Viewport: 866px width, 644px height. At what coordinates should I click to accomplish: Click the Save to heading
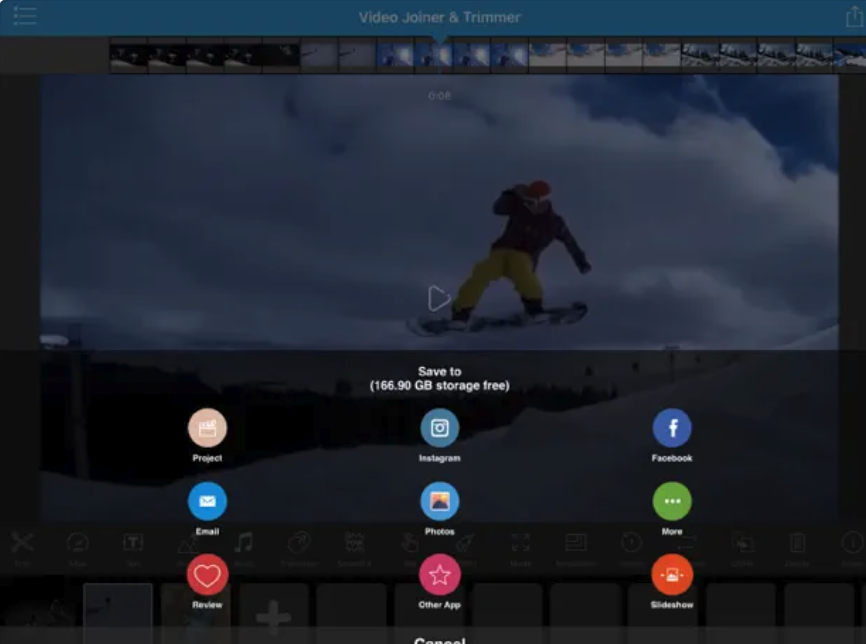coord(440,371)
